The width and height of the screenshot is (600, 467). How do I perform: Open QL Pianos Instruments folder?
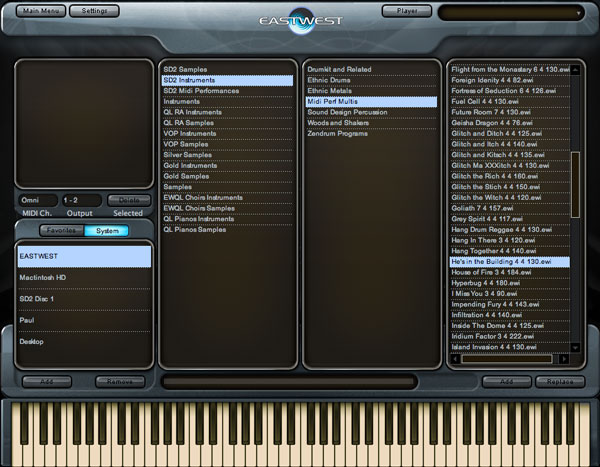coord(228,219)
